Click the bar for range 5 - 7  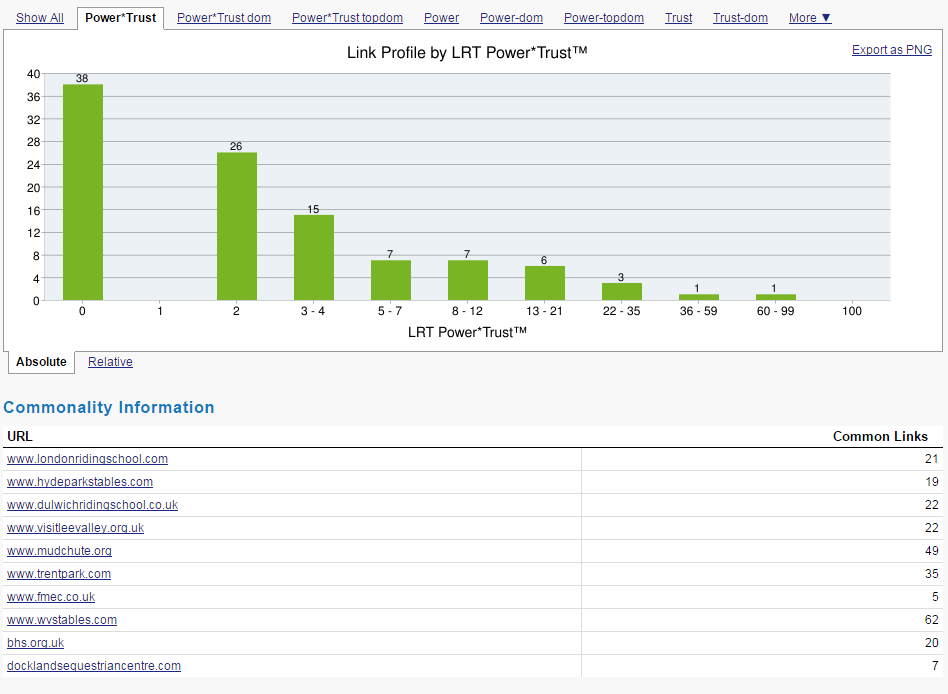[x=391, y=281]
